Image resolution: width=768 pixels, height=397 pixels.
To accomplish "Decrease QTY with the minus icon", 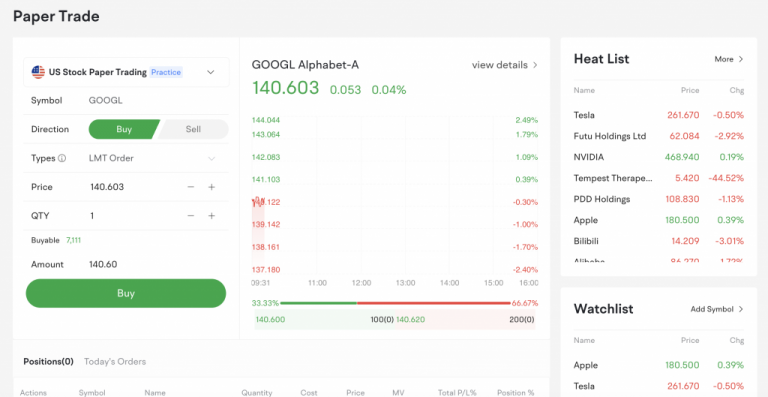I will tap(191, 216).
